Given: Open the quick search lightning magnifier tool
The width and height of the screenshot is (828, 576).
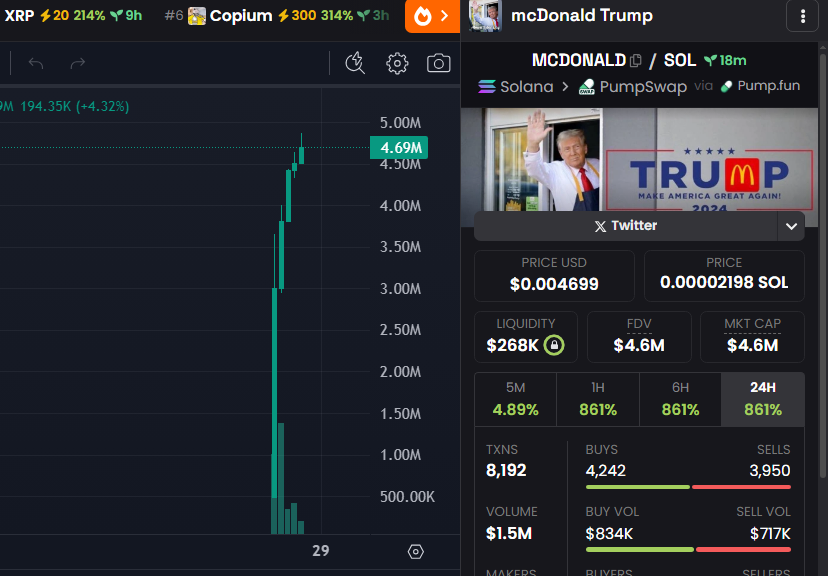Looking at the screenshot, I should point(355,63).
